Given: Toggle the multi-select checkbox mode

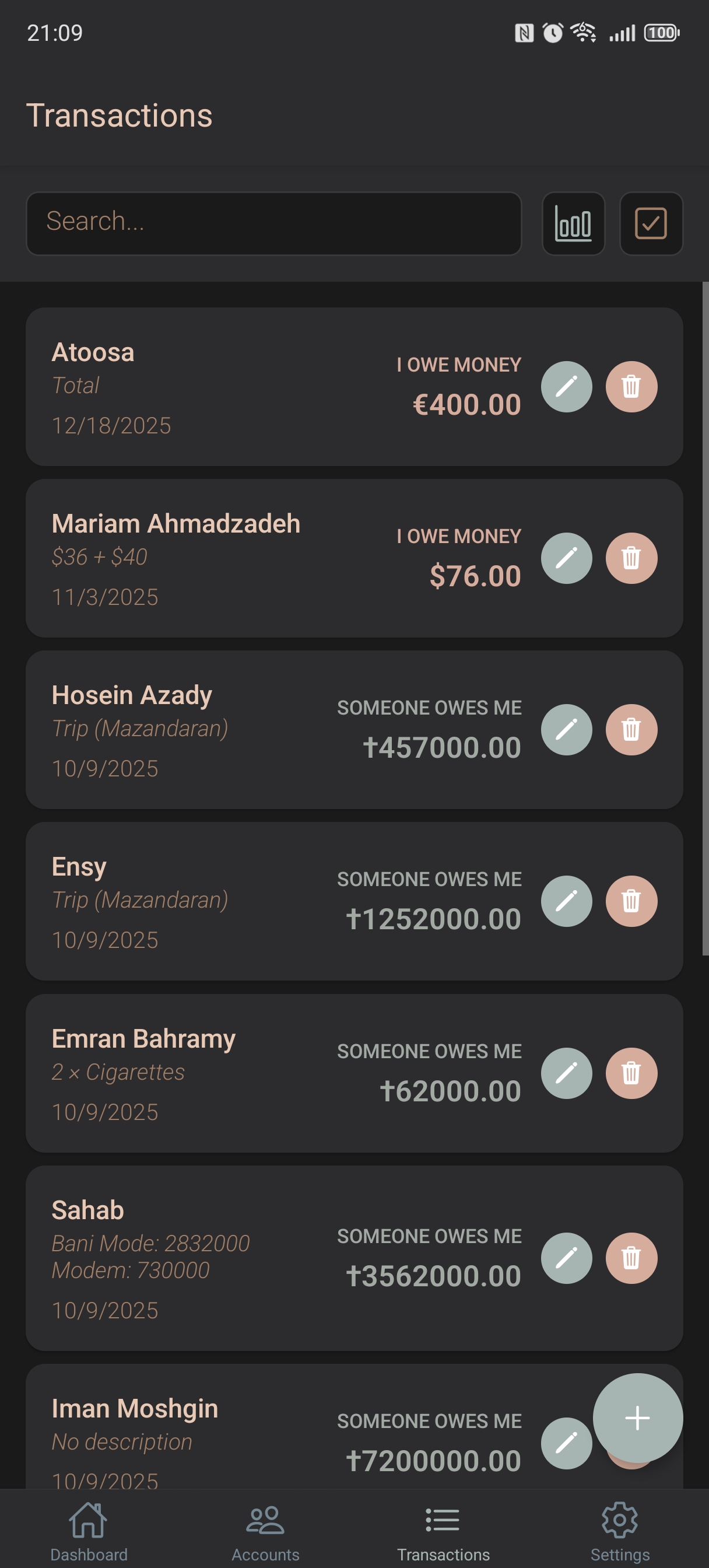Looking at the screenshot, I should pyautogui.click(x=651, y=223).
